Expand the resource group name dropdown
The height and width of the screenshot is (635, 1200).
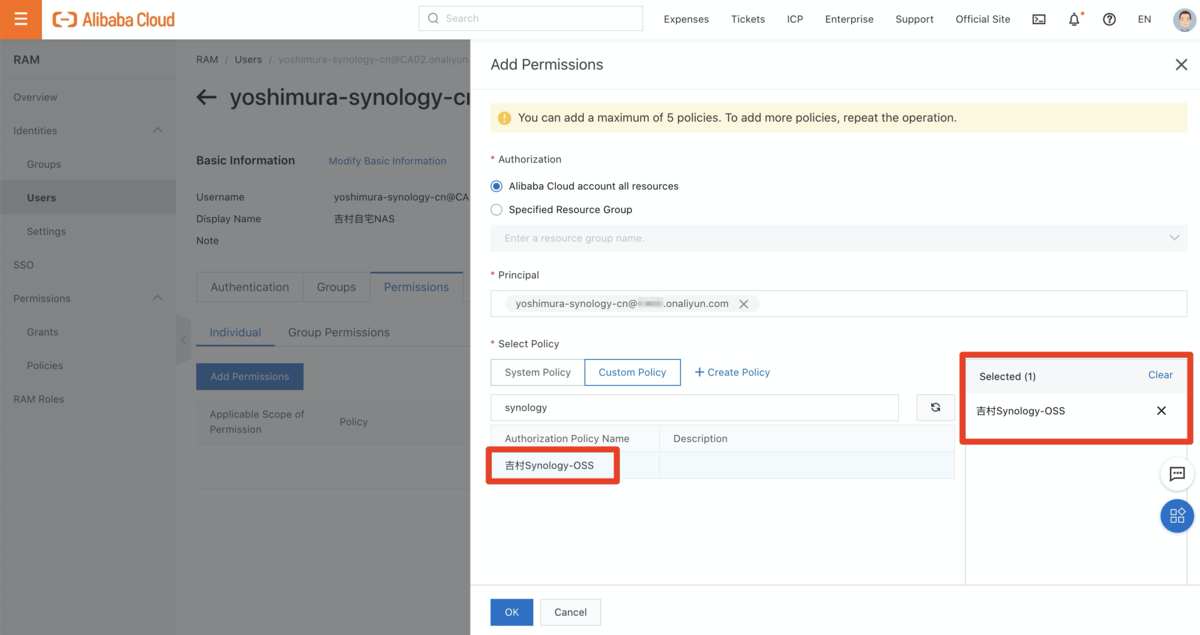click(1174, 238)
